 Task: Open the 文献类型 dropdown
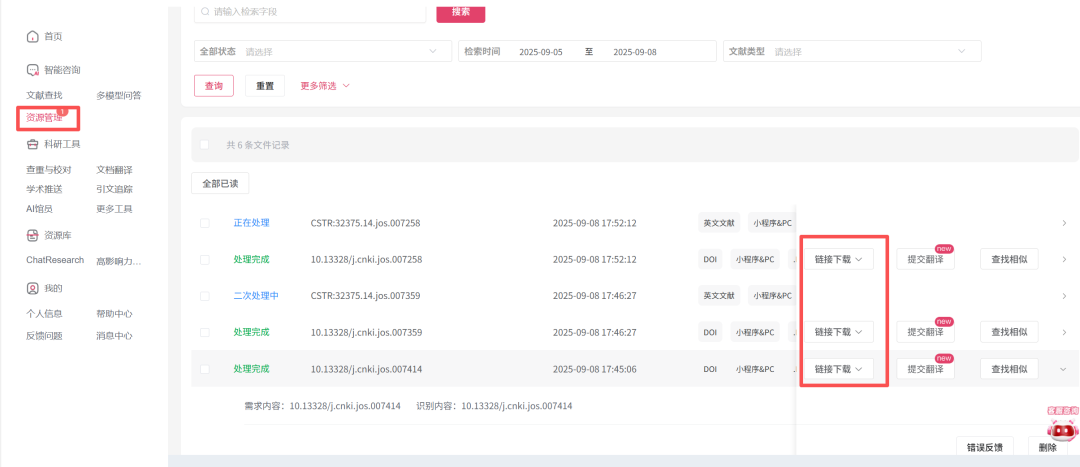(850, 52)
